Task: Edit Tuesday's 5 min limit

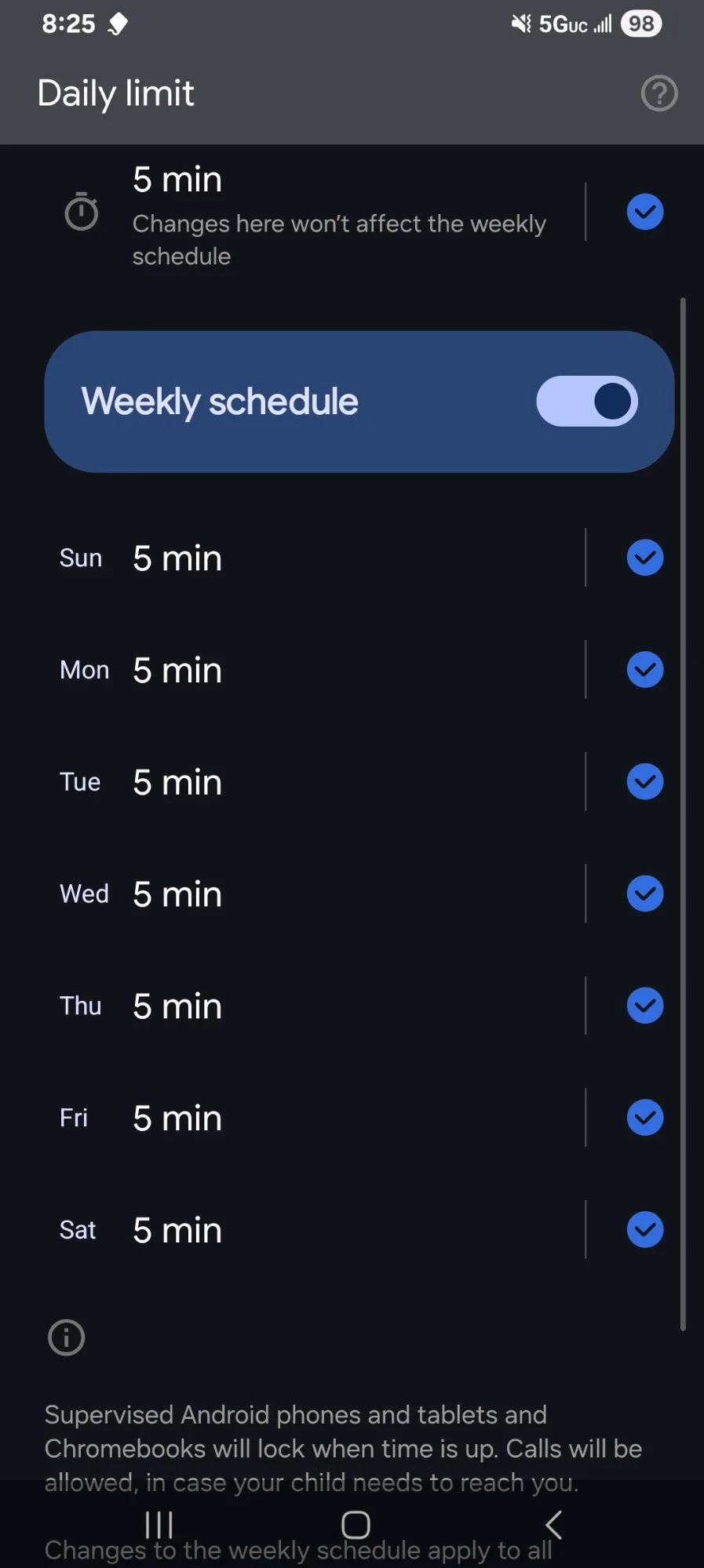Action: 177,783
